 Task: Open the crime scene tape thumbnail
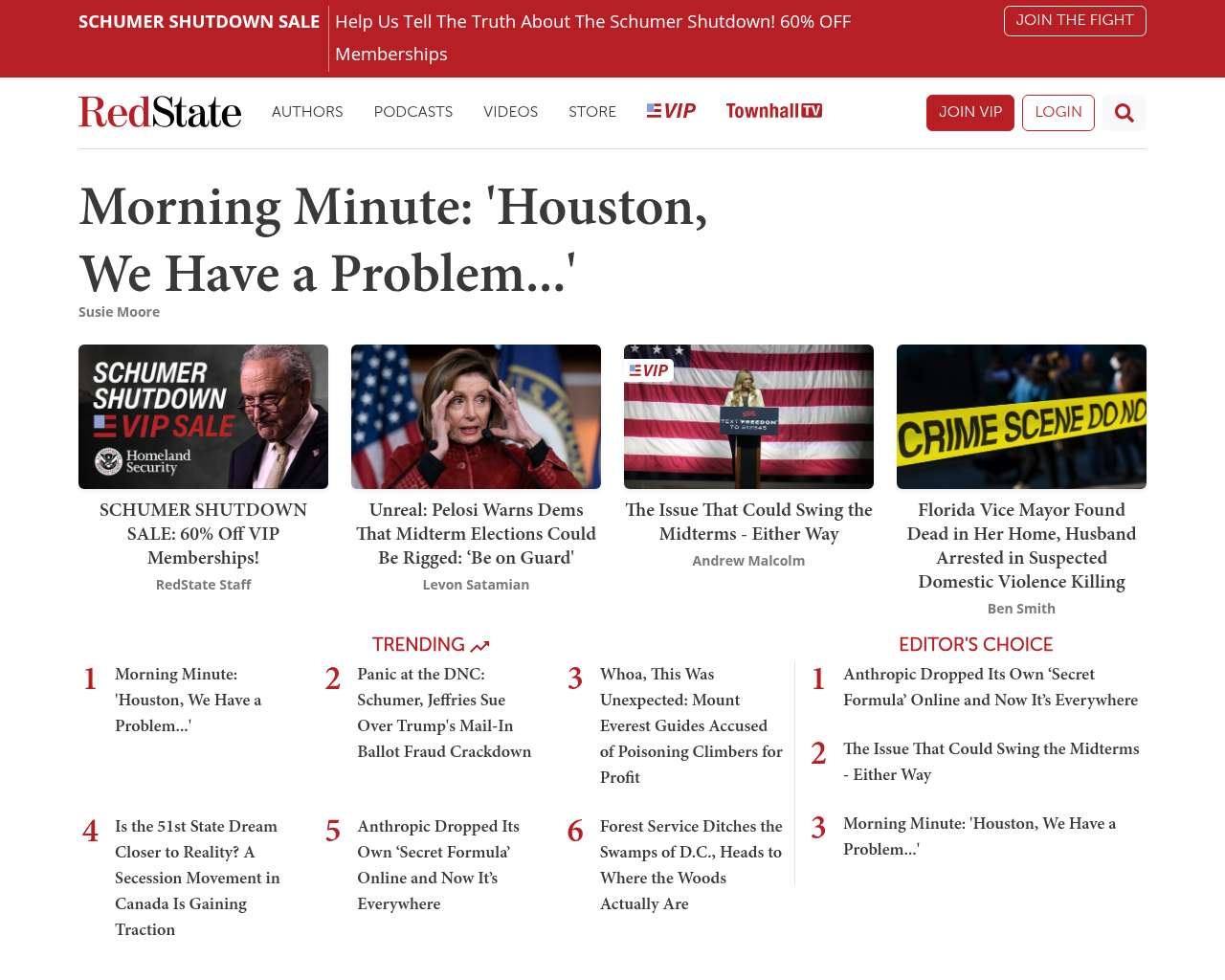click(1021, 416)
